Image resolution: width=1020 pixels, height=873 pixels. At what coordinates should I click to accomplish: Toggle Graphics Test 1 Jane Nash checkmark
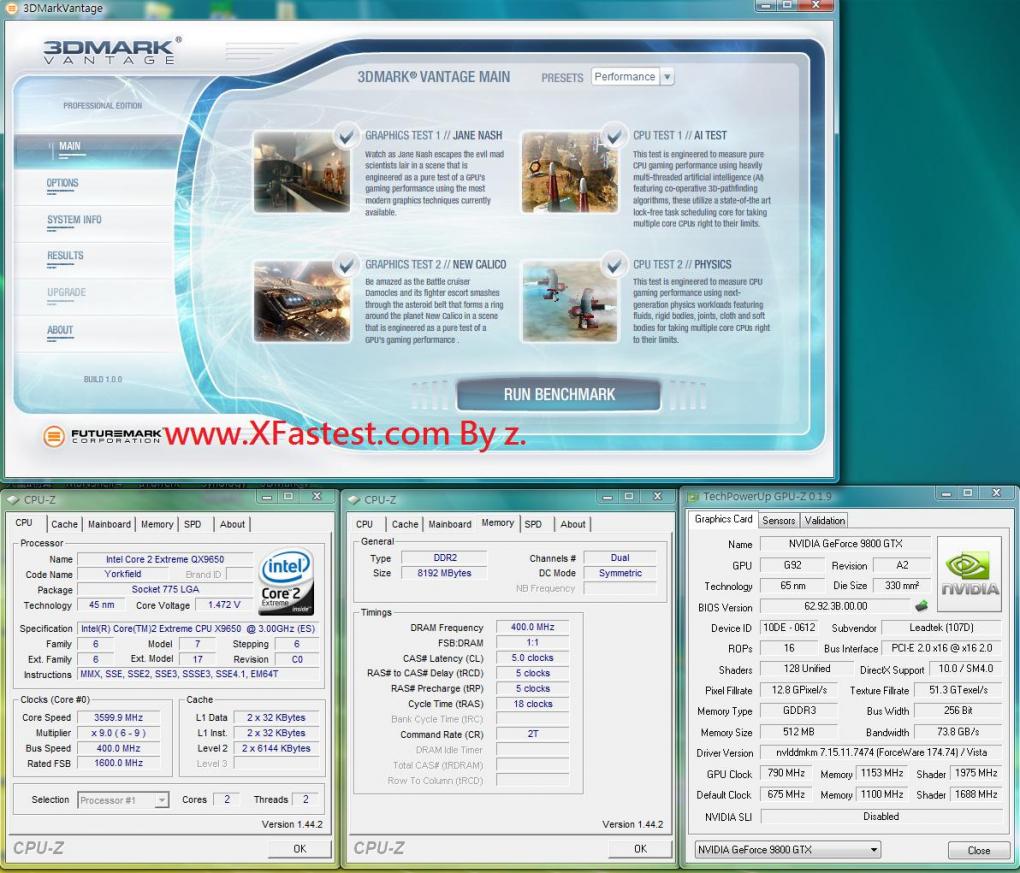click(x=346, y=136)
